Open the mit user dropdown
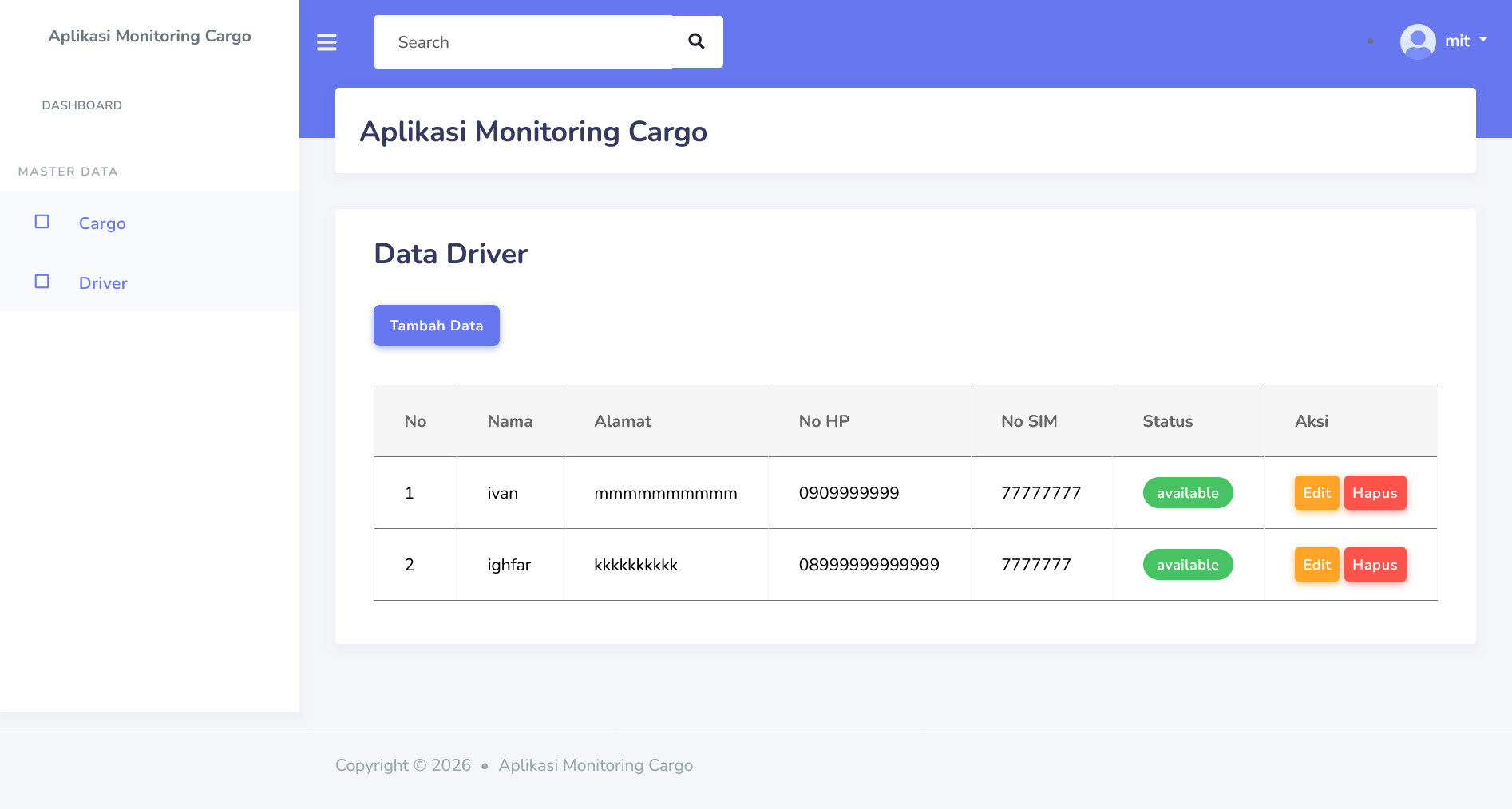 pos(1466,41)
